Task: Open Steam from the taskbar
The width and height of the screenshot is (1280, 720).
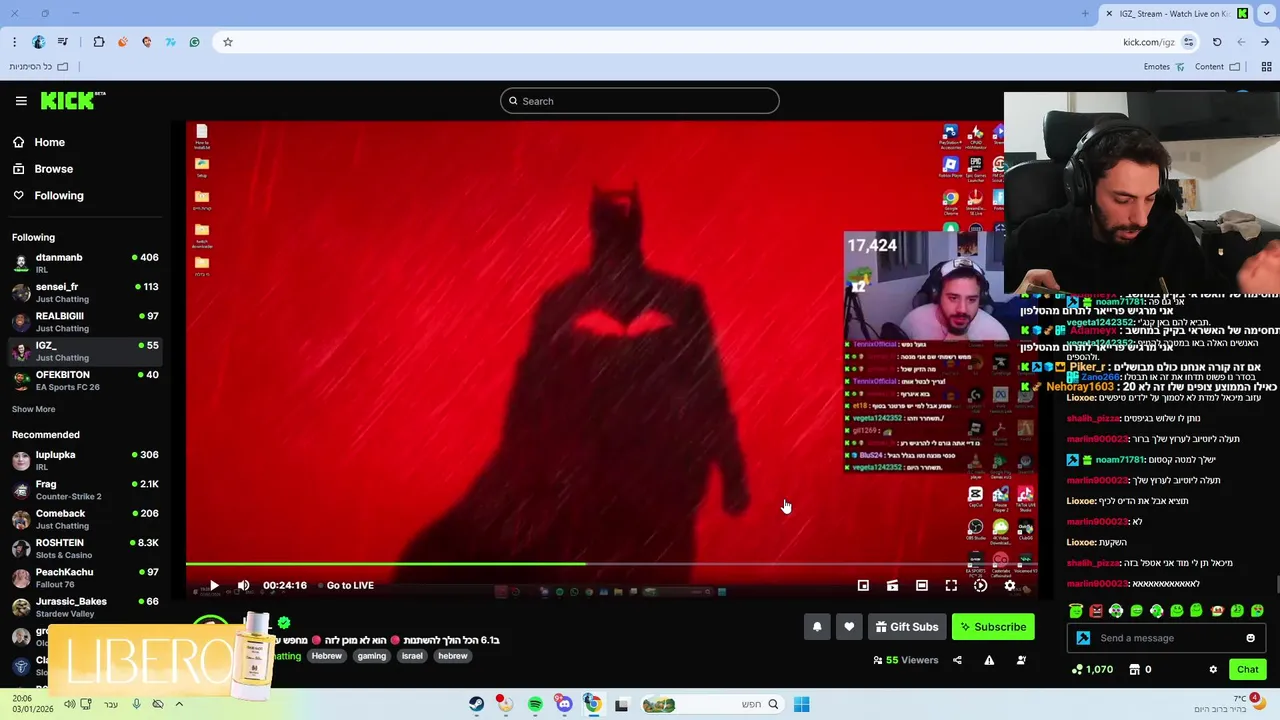Action: (x=477, y=704)
